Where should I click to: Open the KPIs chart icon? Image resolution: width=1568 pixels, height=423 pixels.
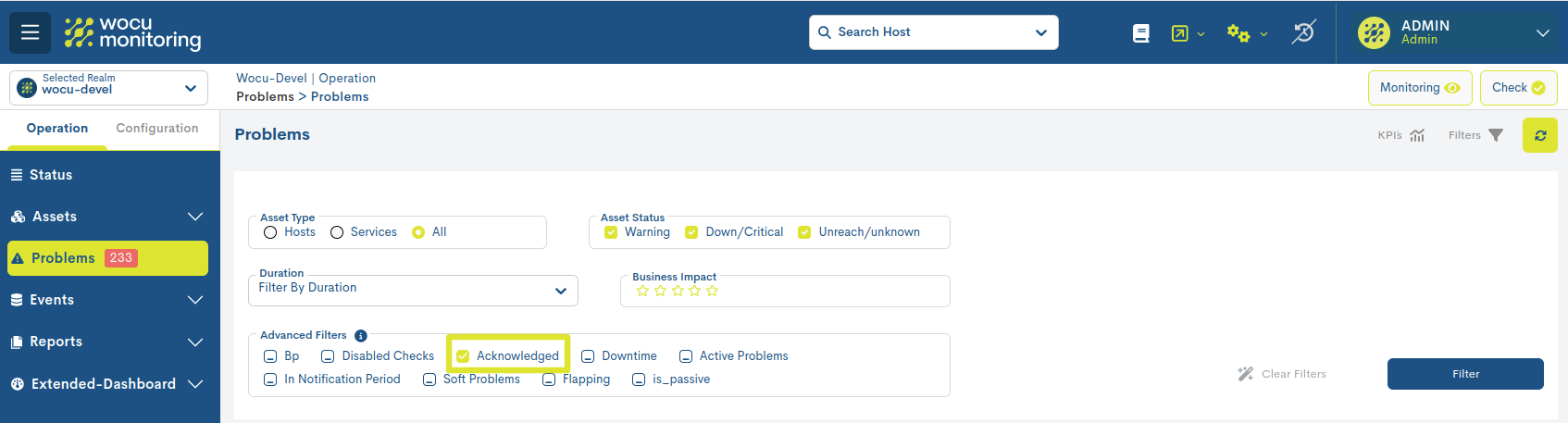(1416, 135)
